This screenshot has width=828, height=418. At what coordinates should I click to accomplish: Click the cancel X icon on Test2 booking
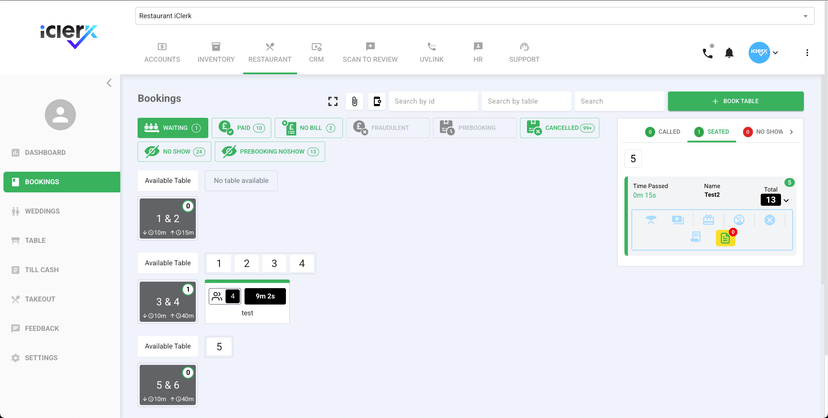click(x=769, y=220)
